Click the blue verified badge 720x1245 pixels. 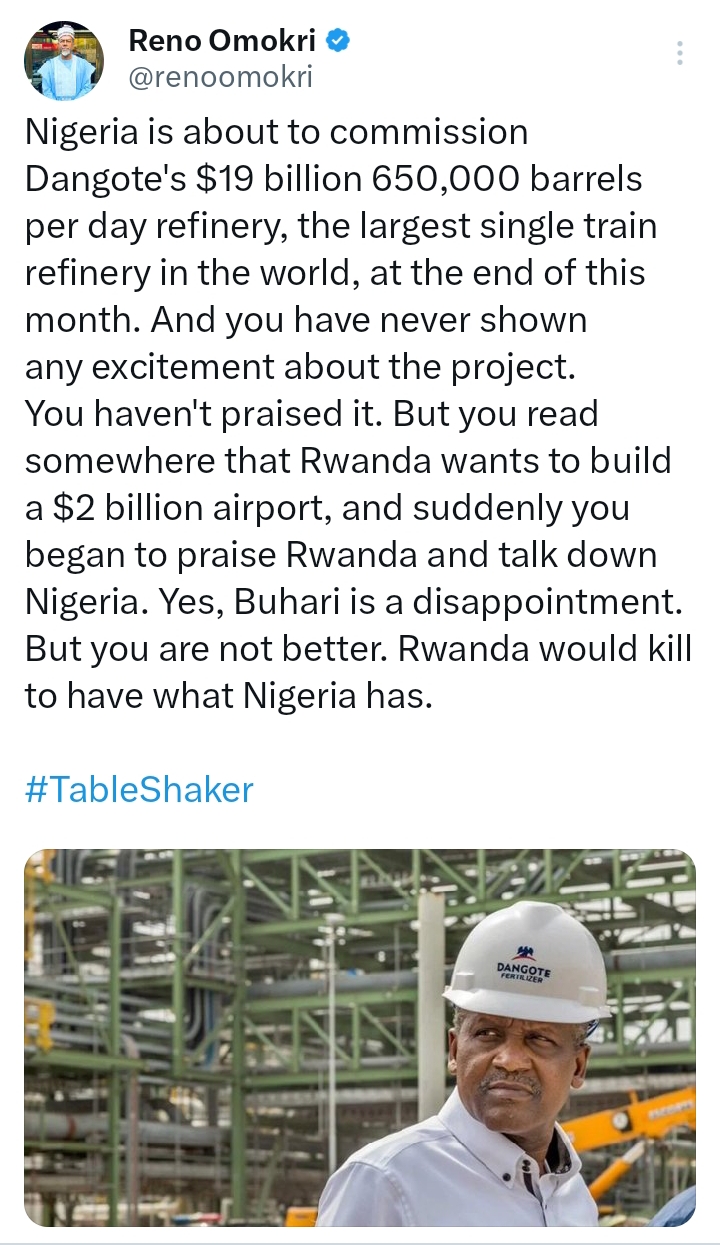click(x=339, y=41)
